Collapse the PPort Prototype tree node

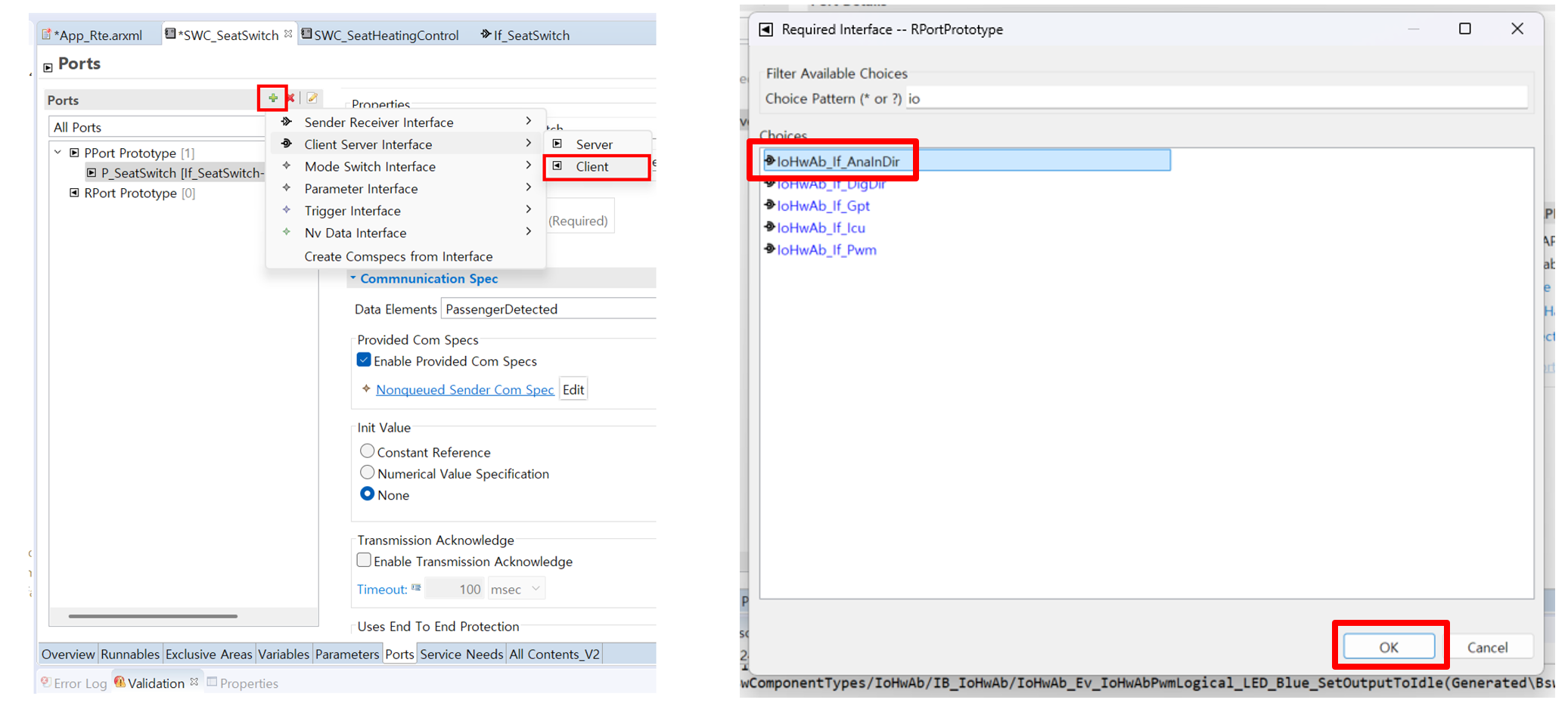coord(57,153)
